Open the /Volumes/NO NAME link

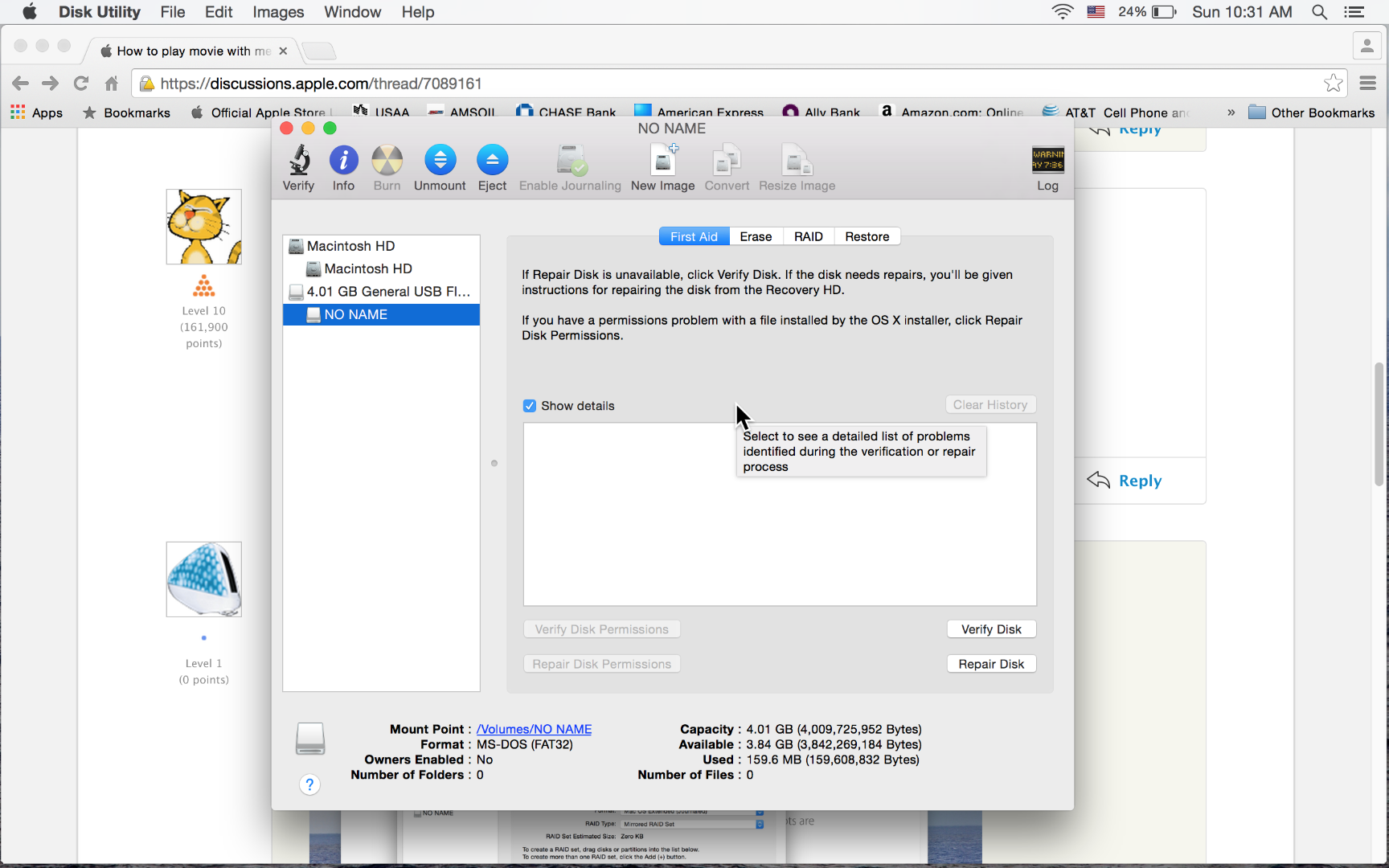(534, 729)
